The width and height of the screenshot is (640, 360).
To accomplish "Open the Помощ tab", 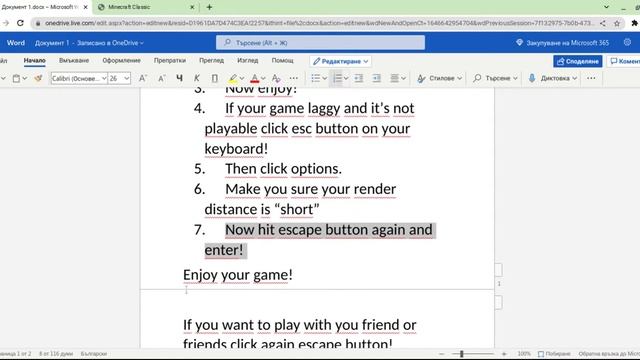I will pyautogui.click(x=282, y=60).
